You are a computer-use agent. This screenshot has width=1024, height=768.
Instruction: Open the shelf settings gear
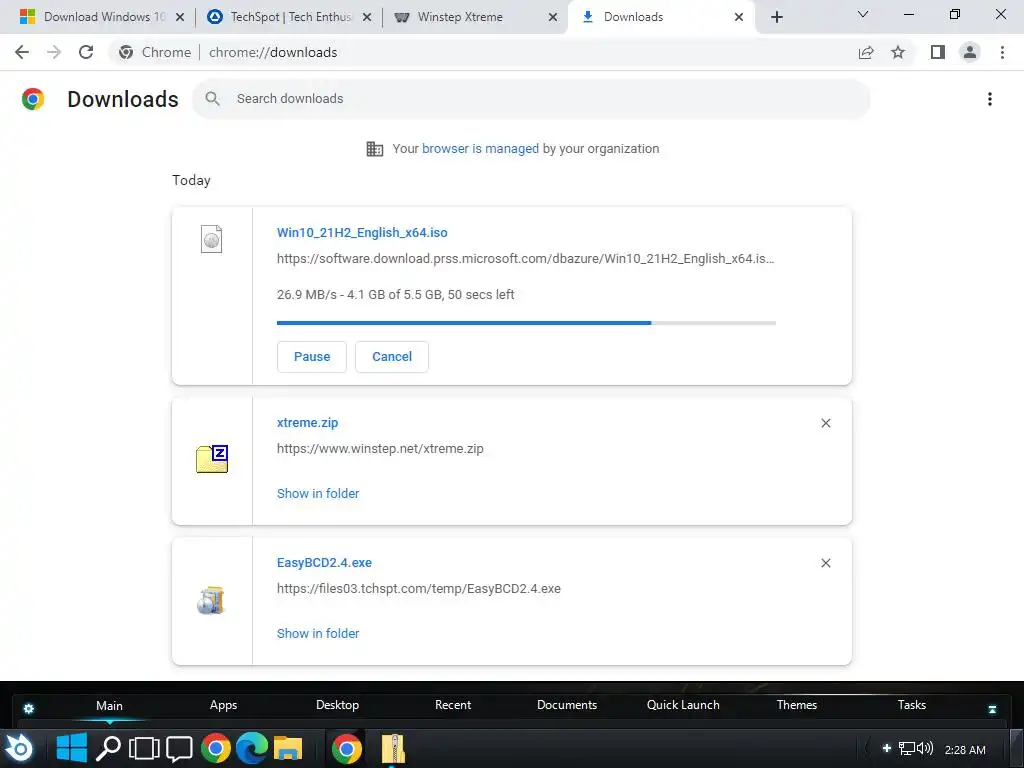(x=29, y=709)
